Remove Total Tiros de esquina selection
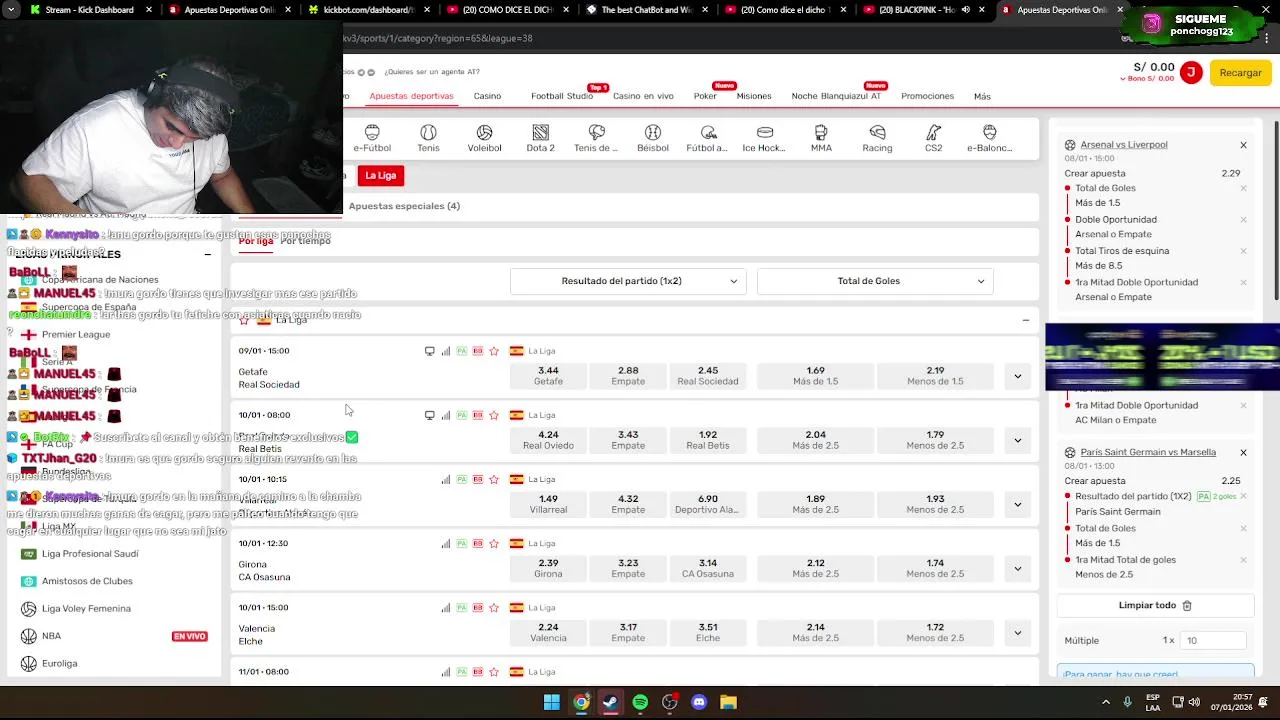Image resolution: width=1280 pixels, height=720 pixels. coord(1243,251)
